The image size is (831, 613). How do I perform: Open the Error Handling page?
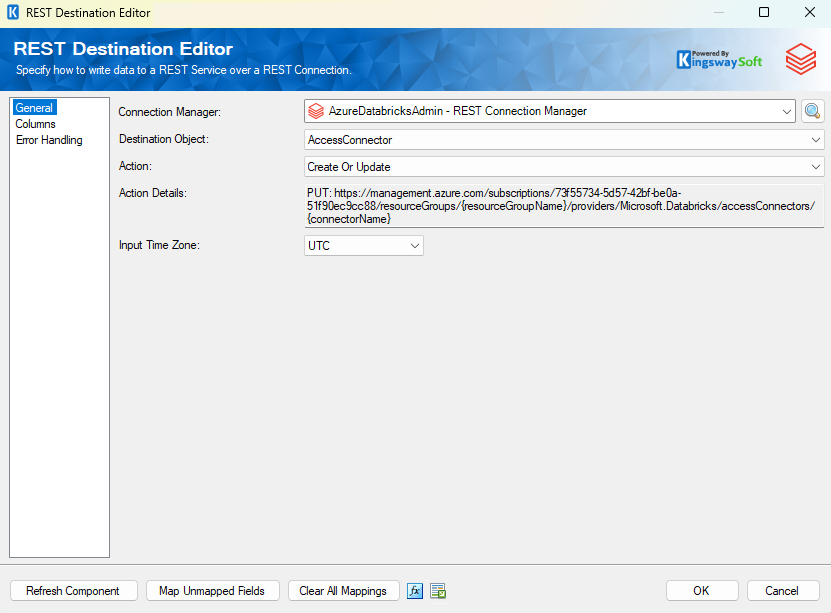pyautogui.click(x=49, y=140)
